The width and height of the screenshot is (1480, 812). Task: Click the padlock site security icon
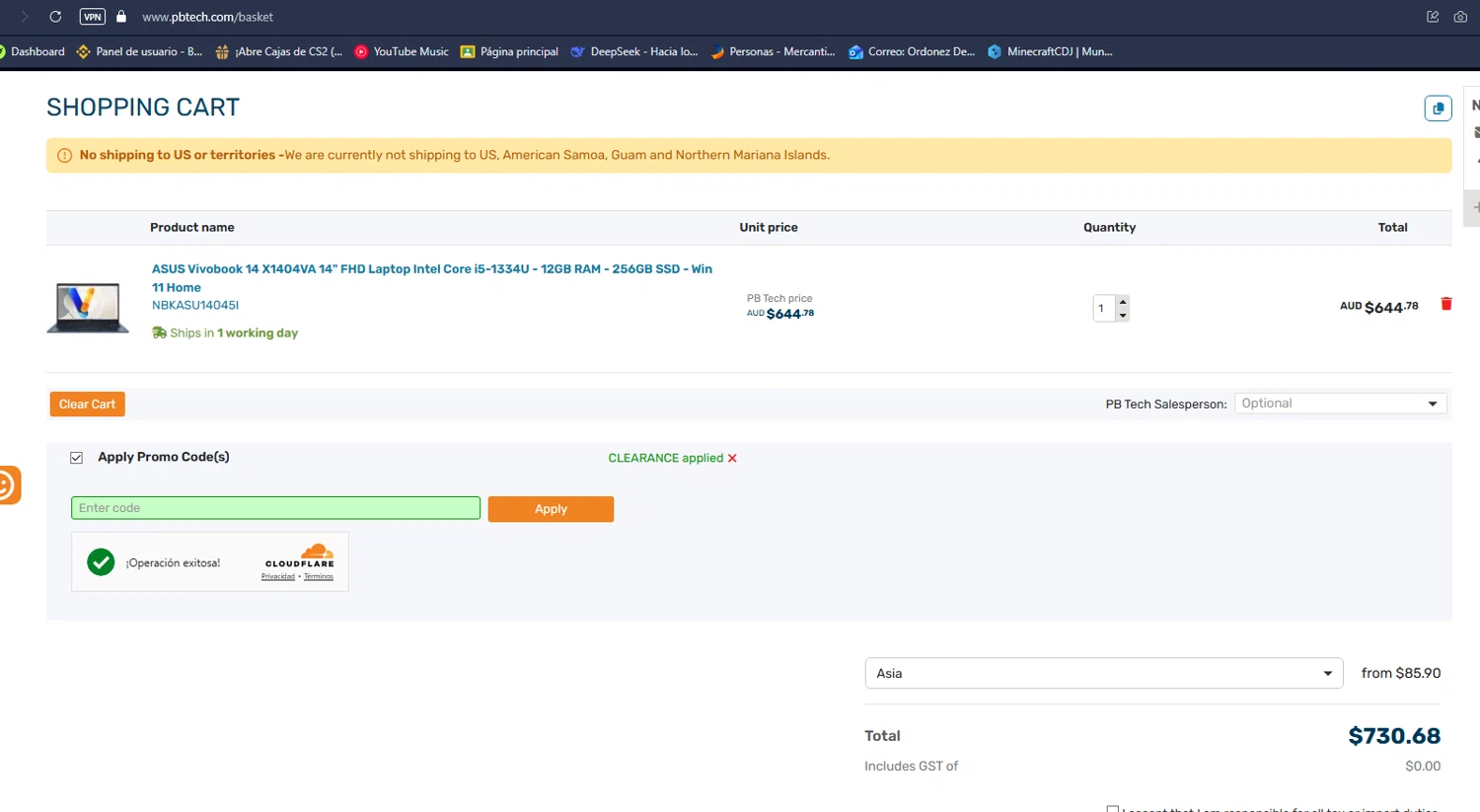click(x=121, y=17)
